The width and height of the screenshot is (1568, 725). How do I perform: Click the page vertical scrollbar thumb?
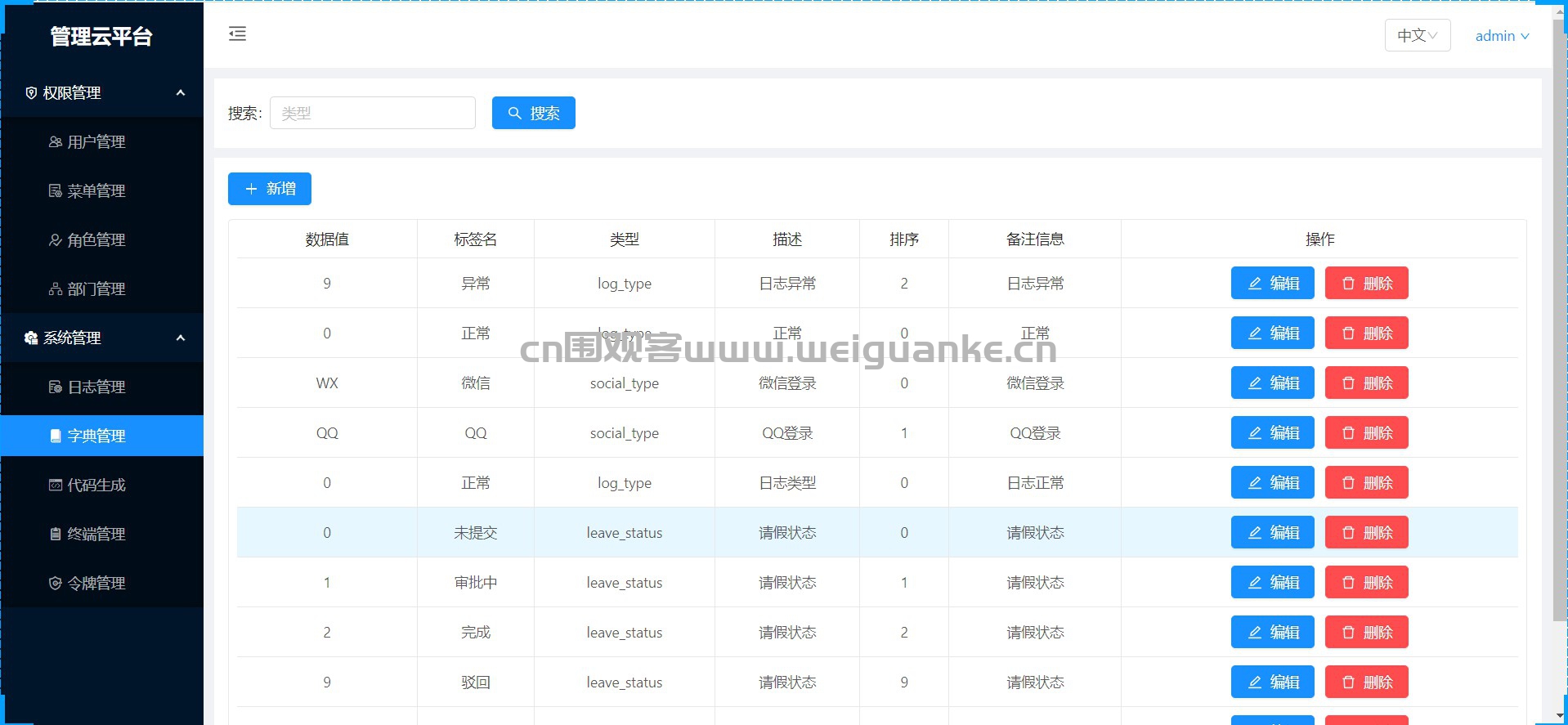tap(1560, 319)
